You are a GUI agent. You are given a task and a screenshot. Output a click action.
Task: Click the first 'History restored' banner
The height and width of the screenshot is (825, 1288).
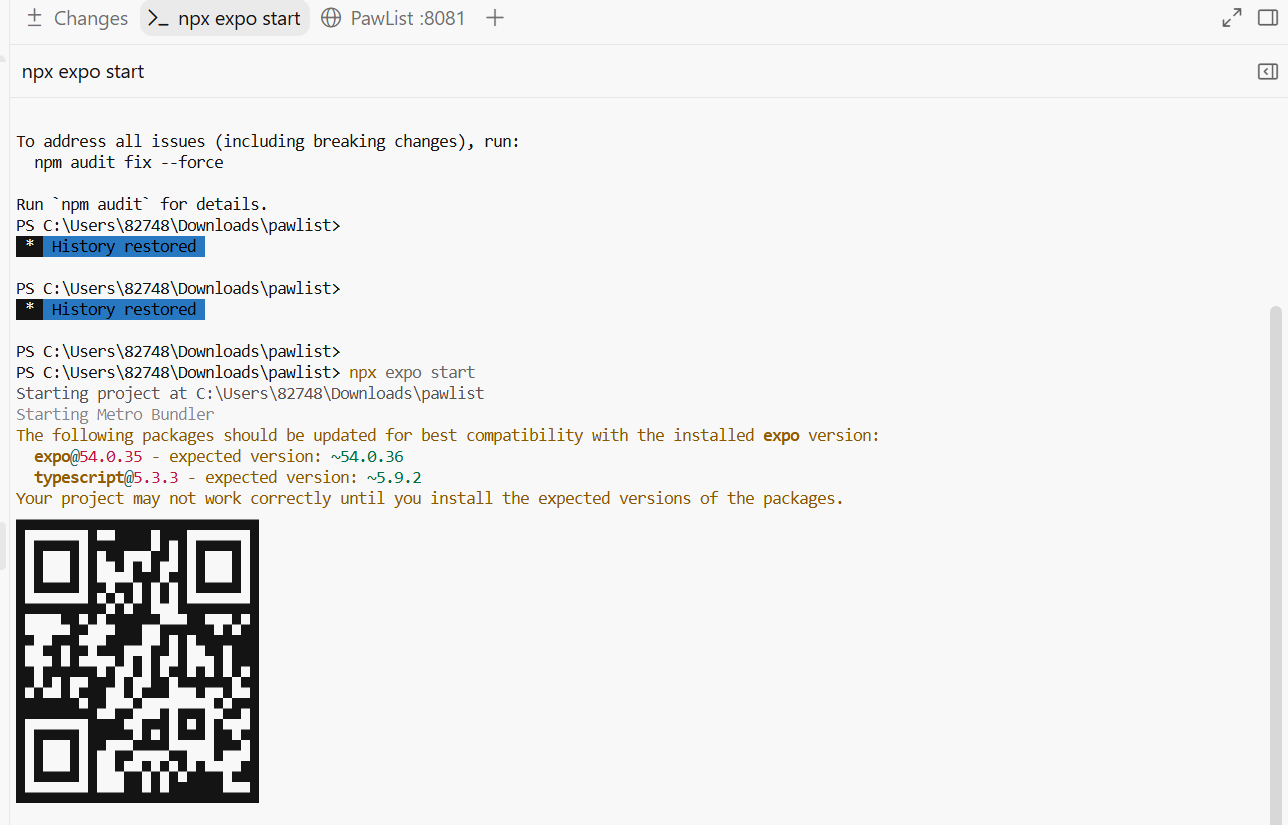110,246
